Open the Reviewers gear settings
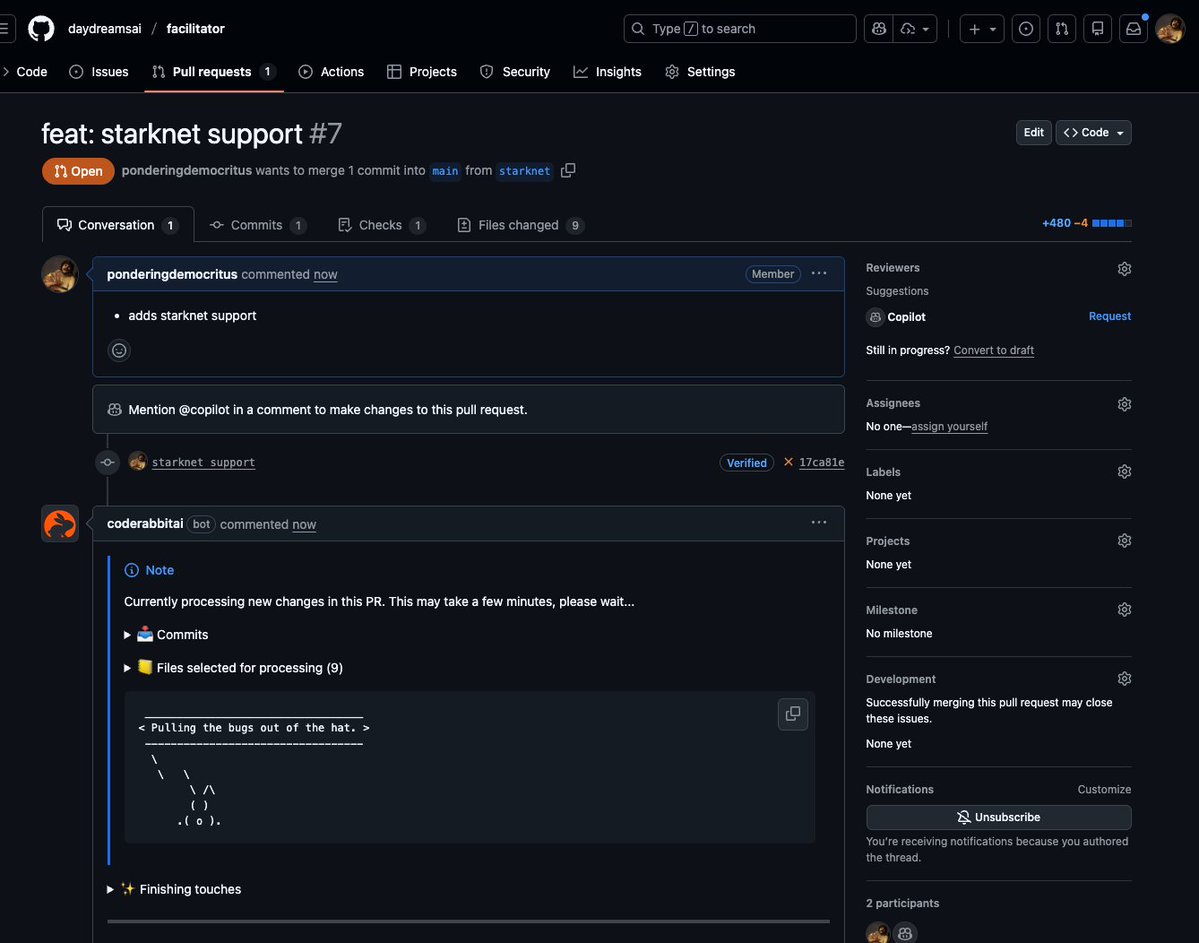 point(1124,268)
